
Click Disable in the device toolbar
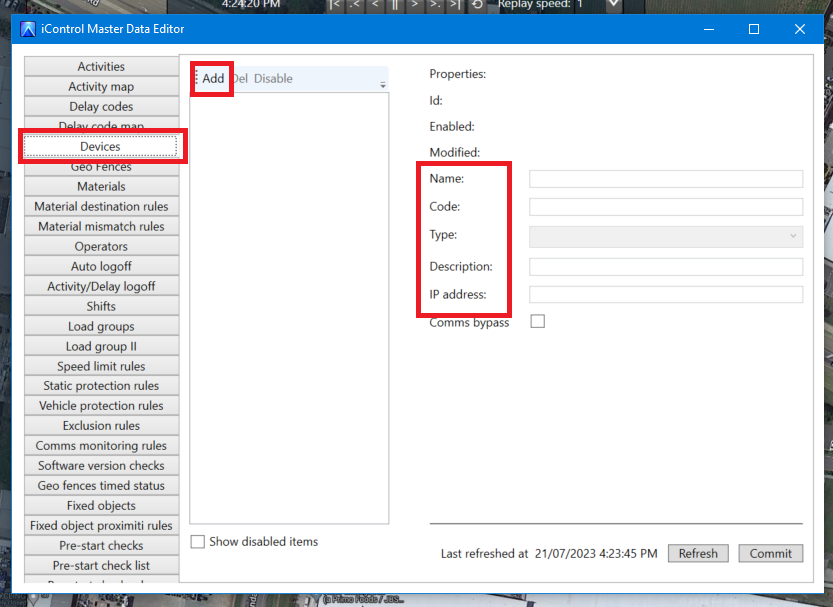[273, 79]
